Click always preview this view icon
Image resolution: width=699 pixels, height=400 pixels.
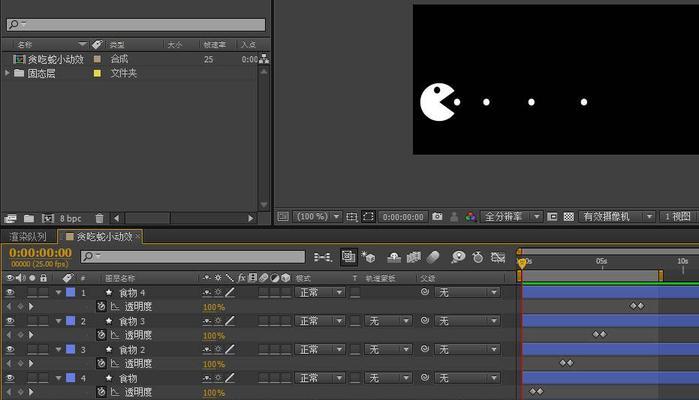[283, 217]
